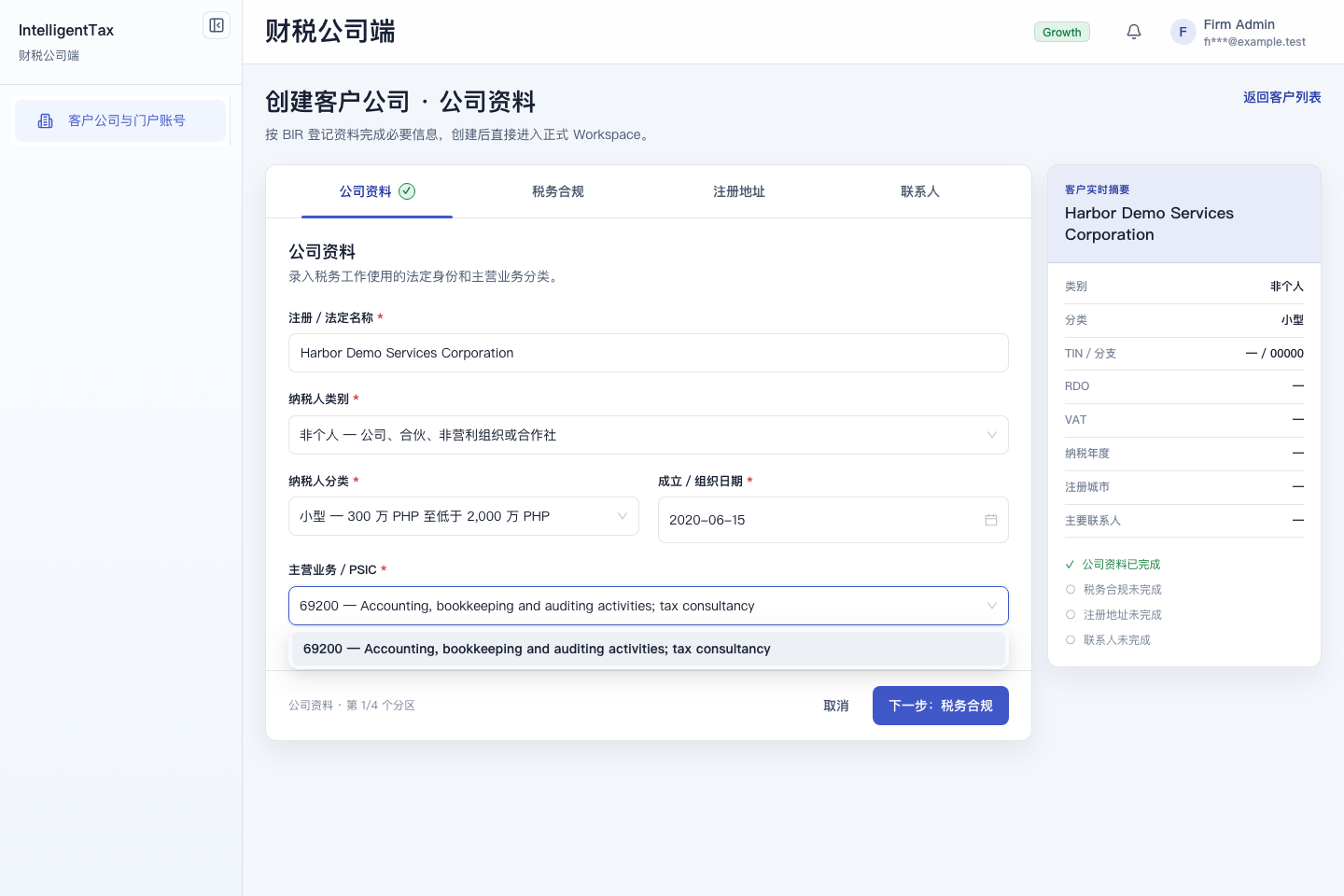
Task: Click the RDO summary label
Action: click(1077, 386)
